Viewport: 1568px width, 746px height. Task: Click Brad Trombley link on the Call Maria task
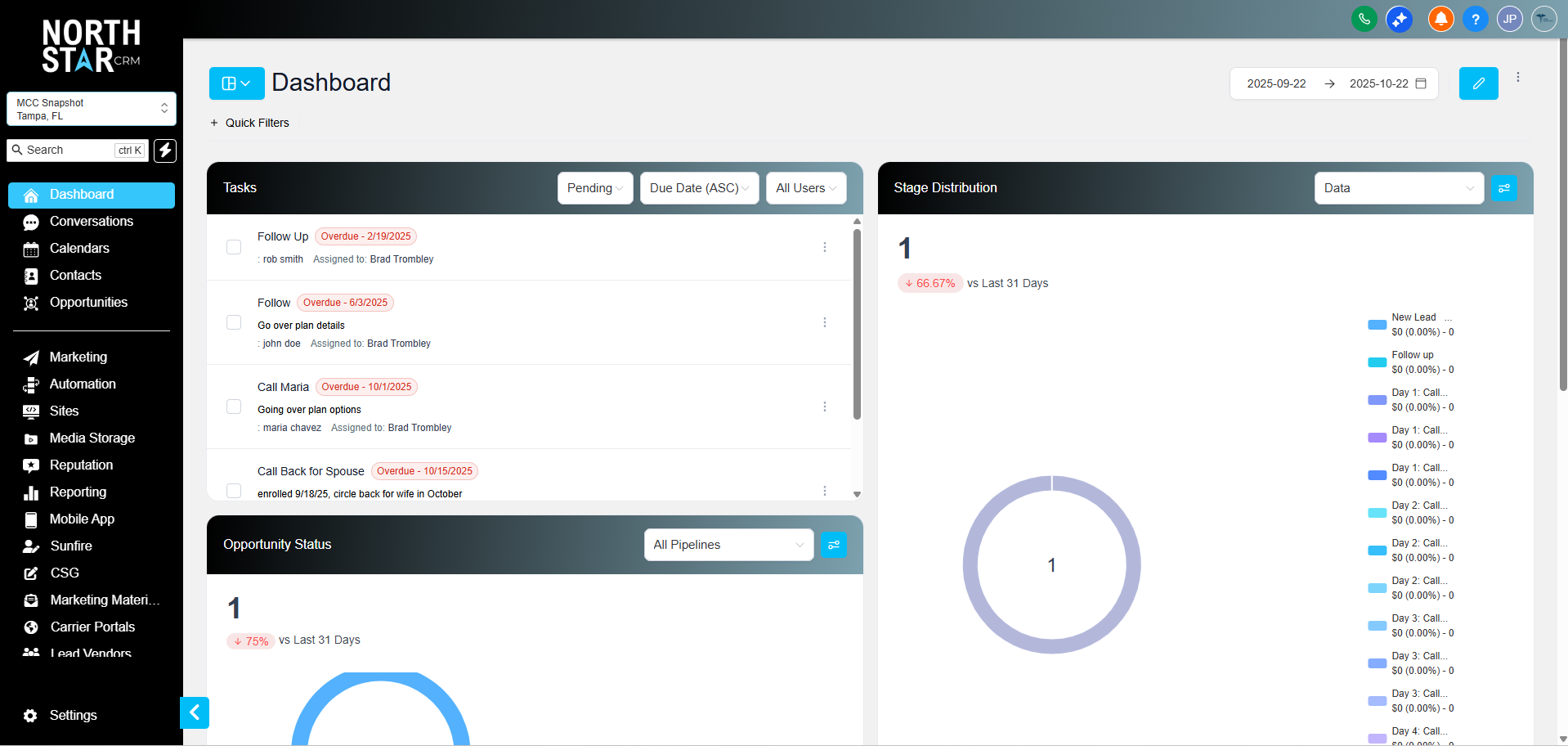click(419, 427)
